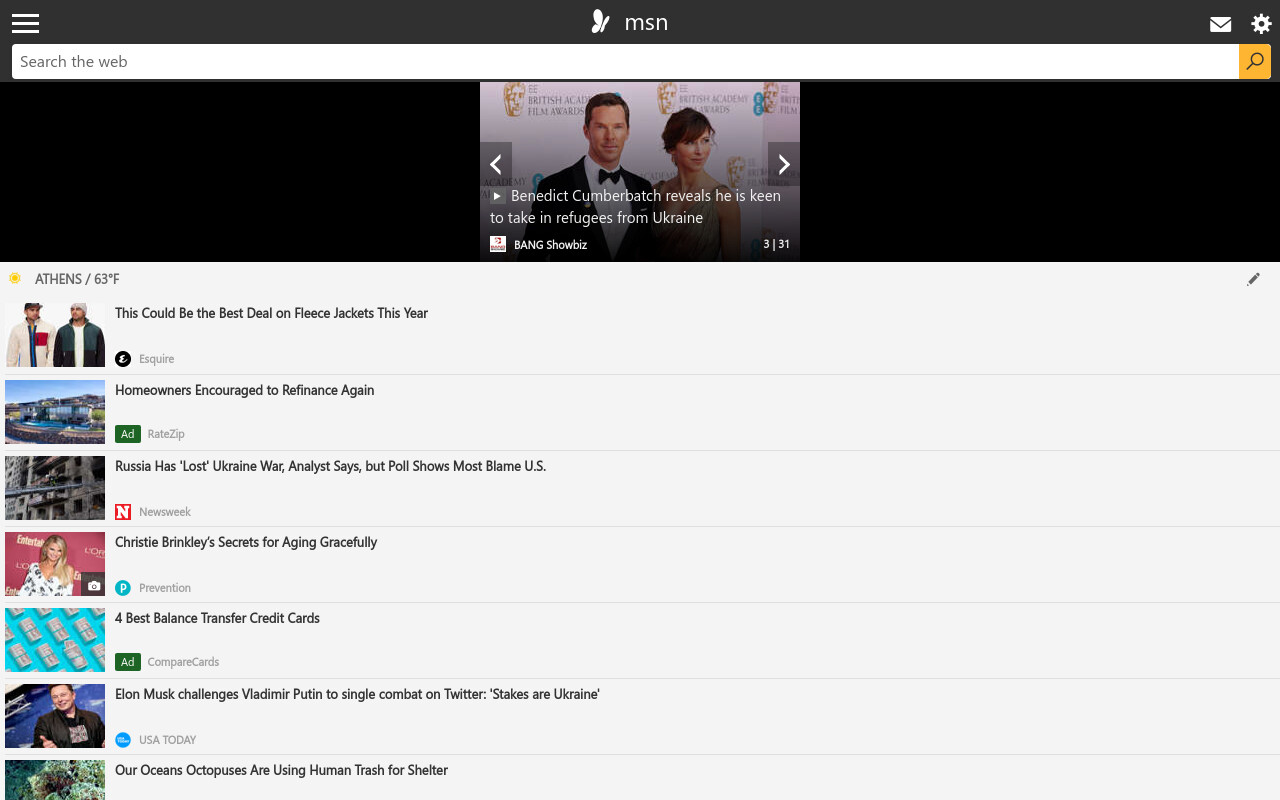The image size is (1280, 800).
Task: Click the BANG Showbiz source logo
Action: [498, 244]
